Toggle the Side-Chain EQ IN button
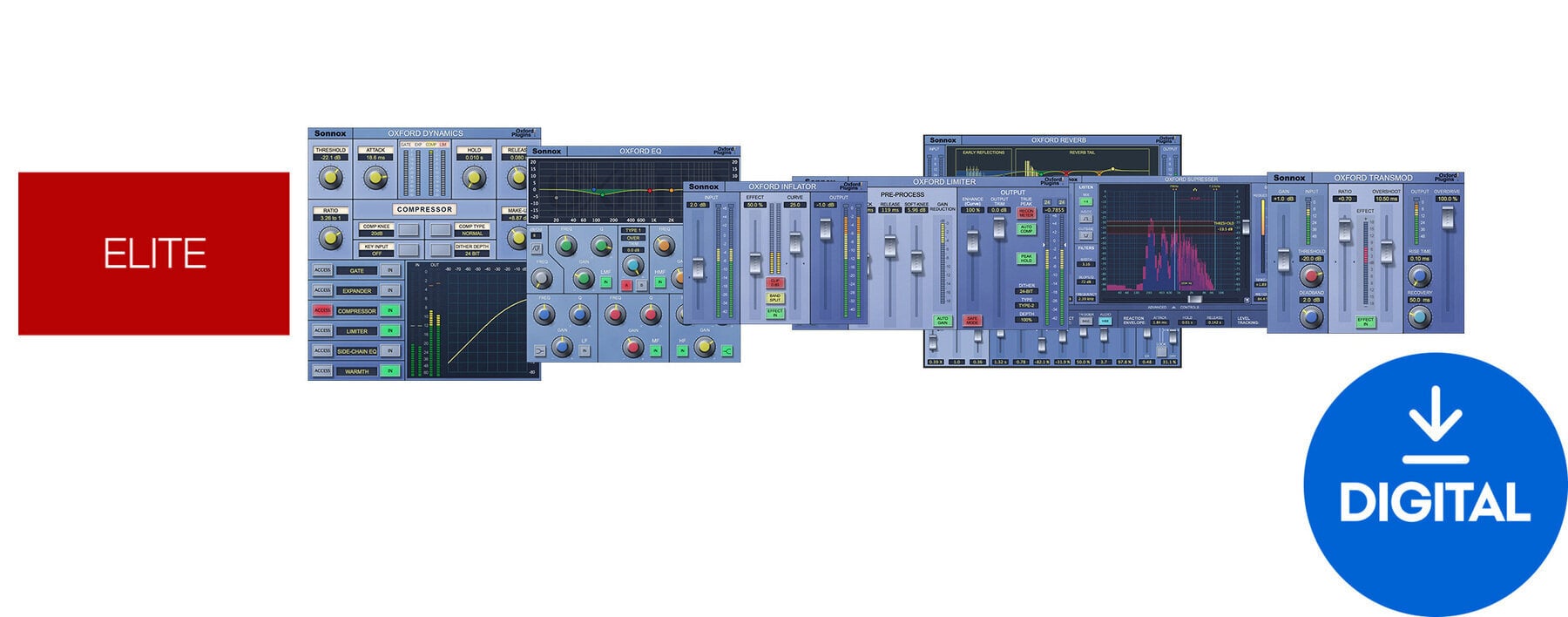Screen dimensions: 1568x617 coord(390,350)
